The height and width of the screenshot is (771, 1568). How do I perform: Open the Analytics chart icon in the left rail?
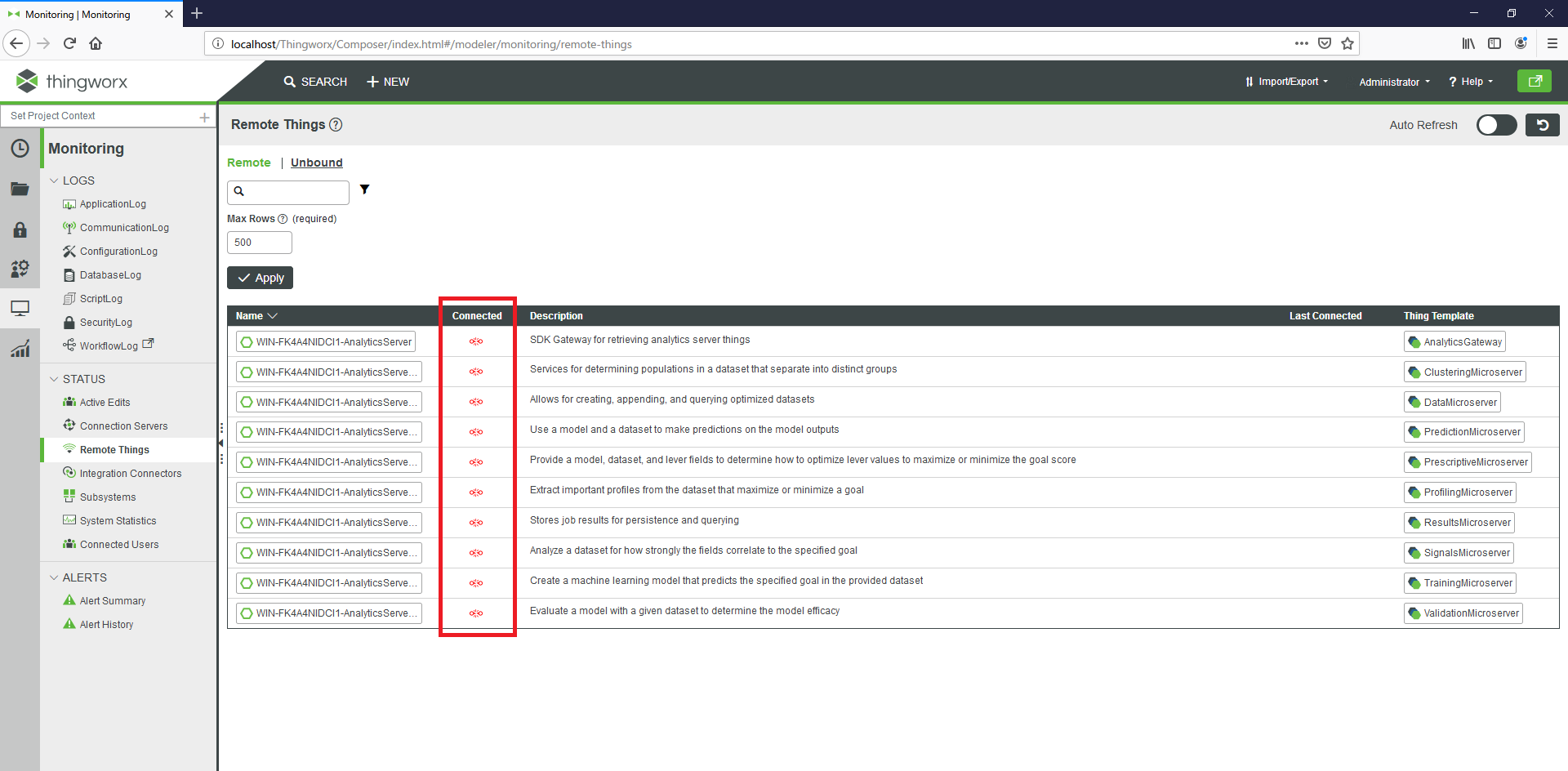[20, 347]
